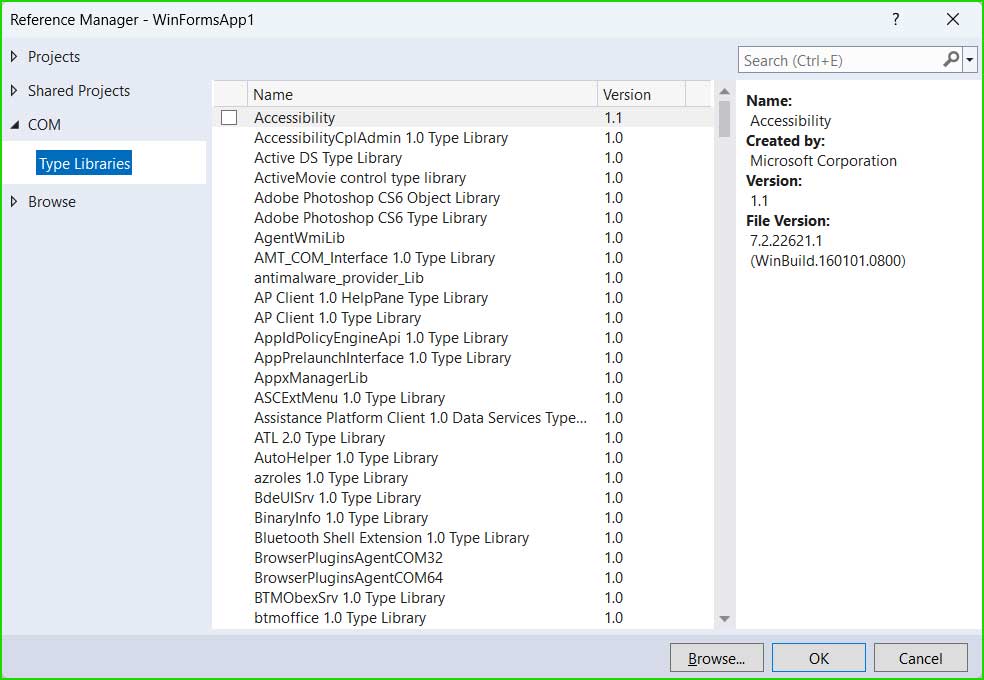
Task: Confirm with the OK button
Action: (818, 658)
